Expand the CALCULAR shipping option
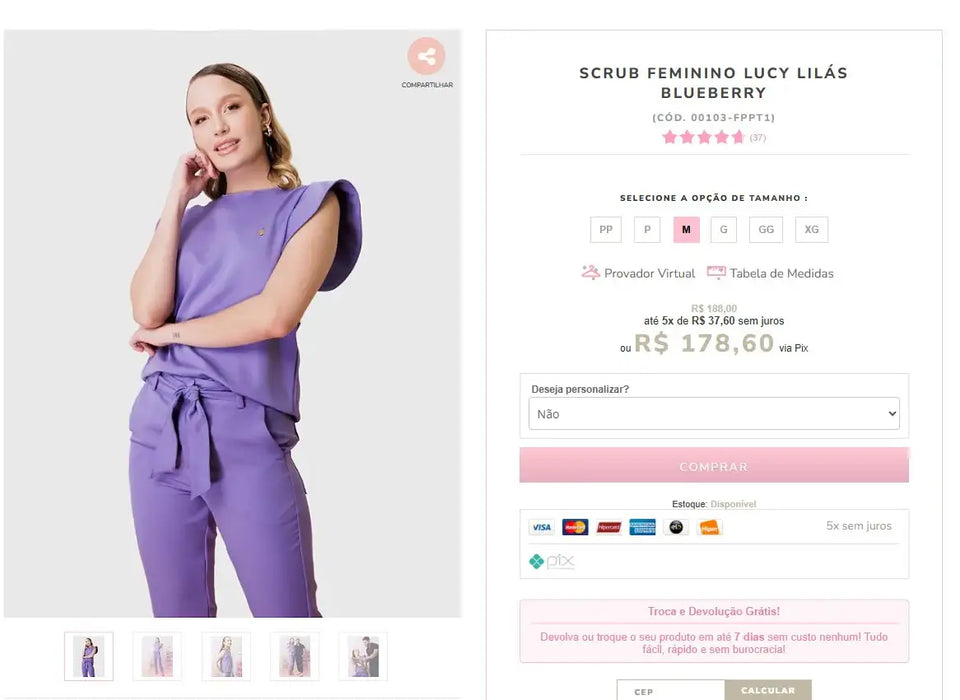 click(x=768, y=690)
